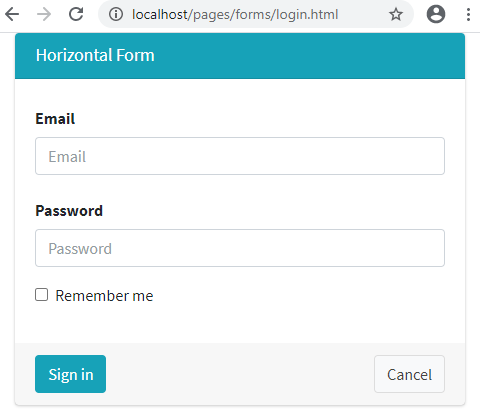Screen dimensions: 480x418
Task: Click the Remember me label text
Action: pos(104,296)
